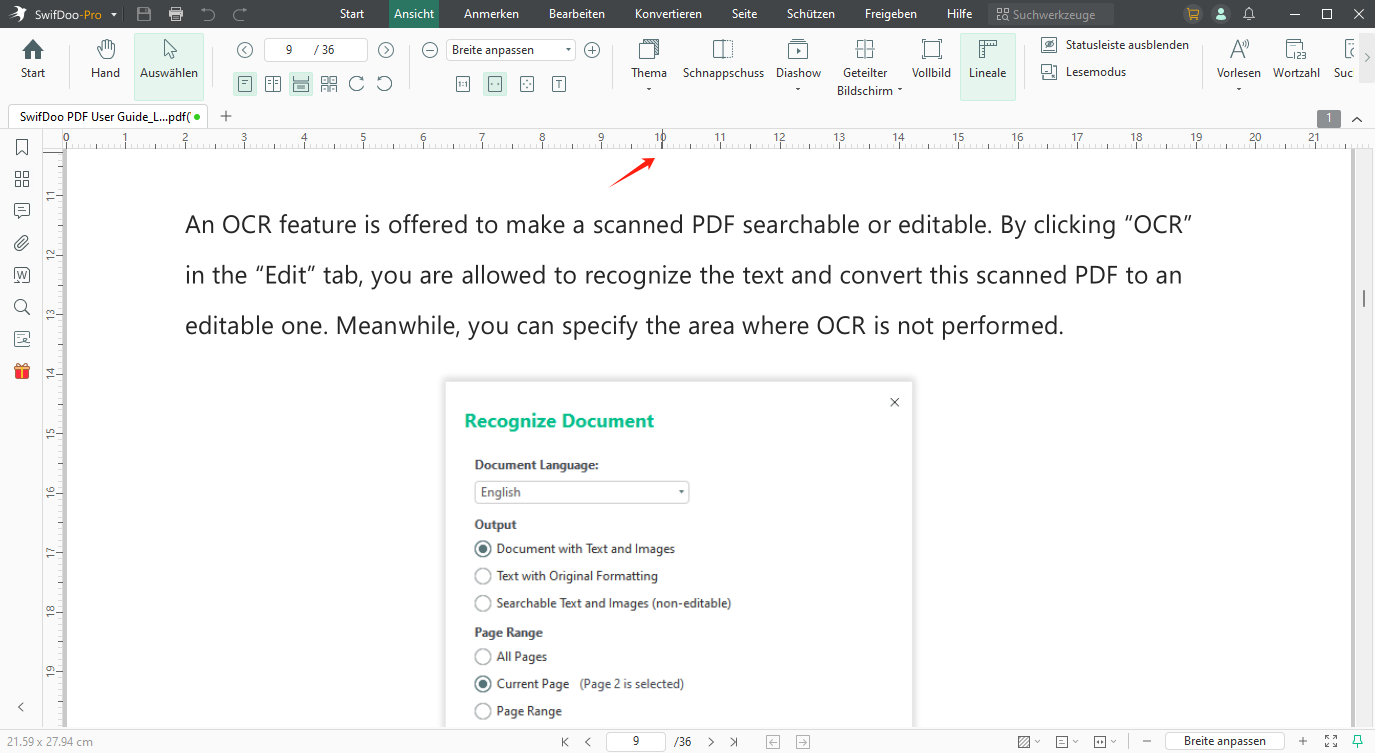Rotate page clockwise icon
Image resolution: width=1375 pixels, height=753 pixels.
click(357, 84)
